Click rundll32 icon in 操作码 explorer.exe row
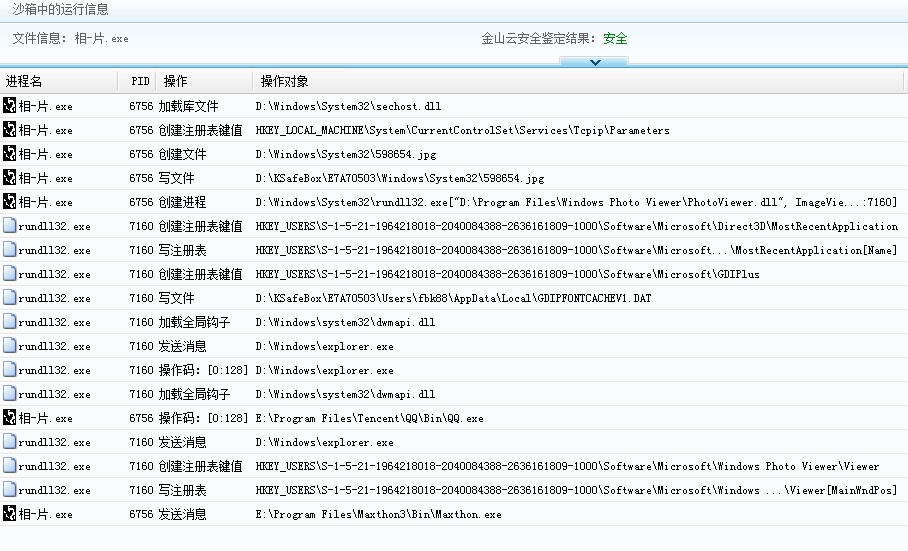Screen dimensions: 908x551 [x=9, y=369]
